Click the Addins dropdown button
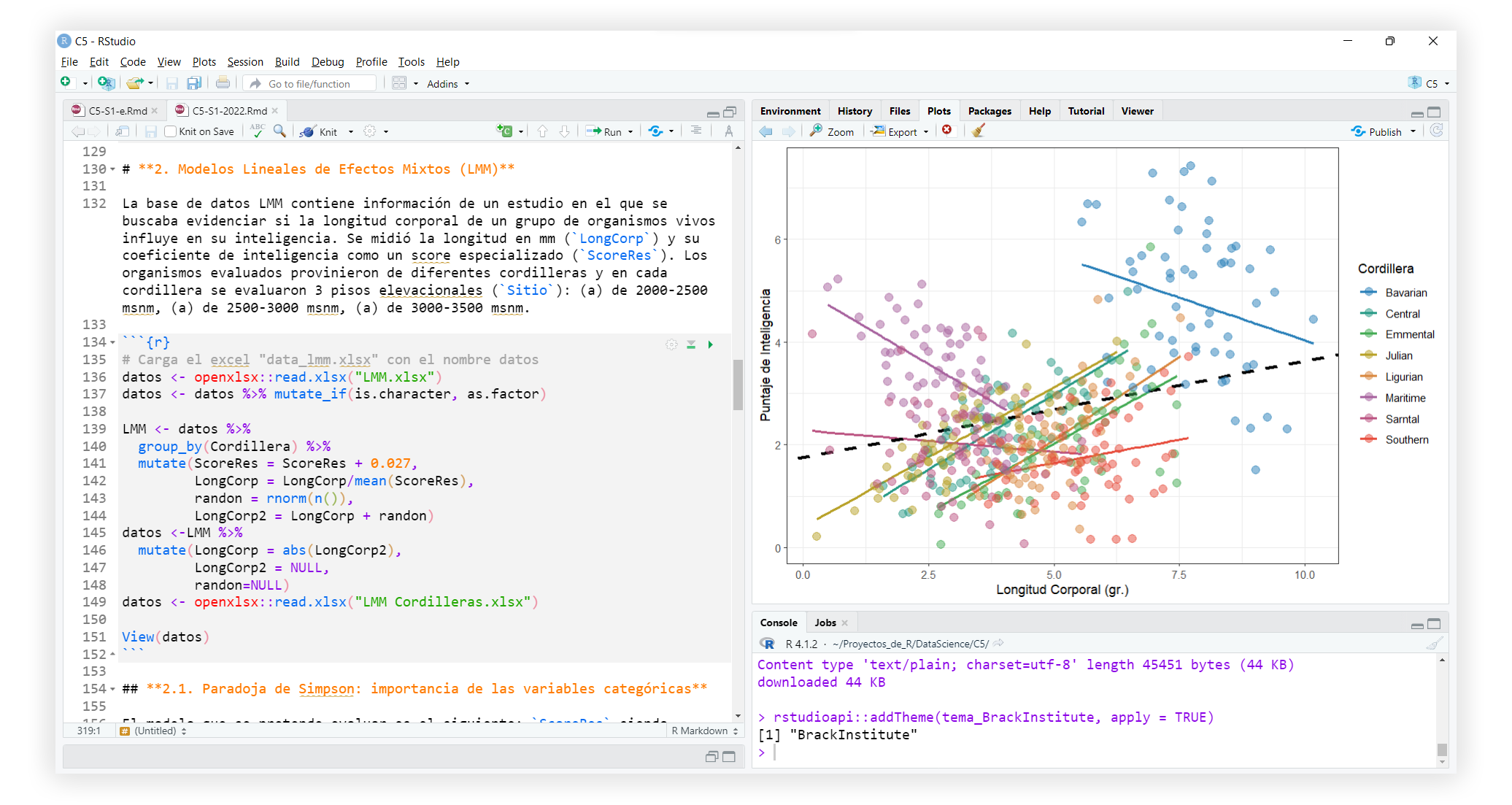 coord(449,84)
